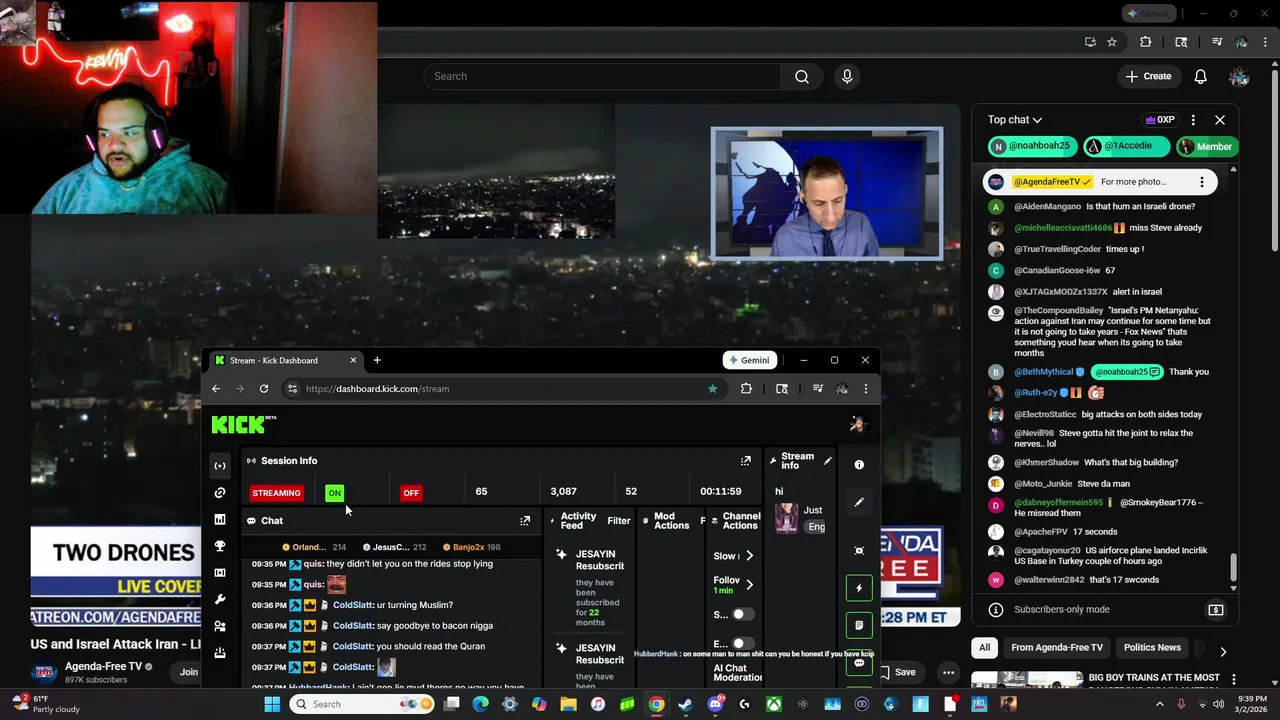Open pinned AgendaFreeTV message options
Screen dimensions: 1280x720
click(x=1202, y=182)
